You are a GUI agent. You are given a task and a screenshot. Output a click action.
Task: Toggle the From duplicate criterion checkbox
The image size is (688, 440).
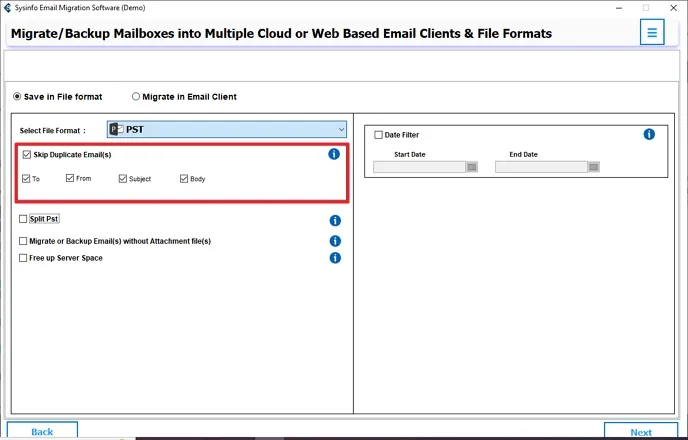click(70, 178)
